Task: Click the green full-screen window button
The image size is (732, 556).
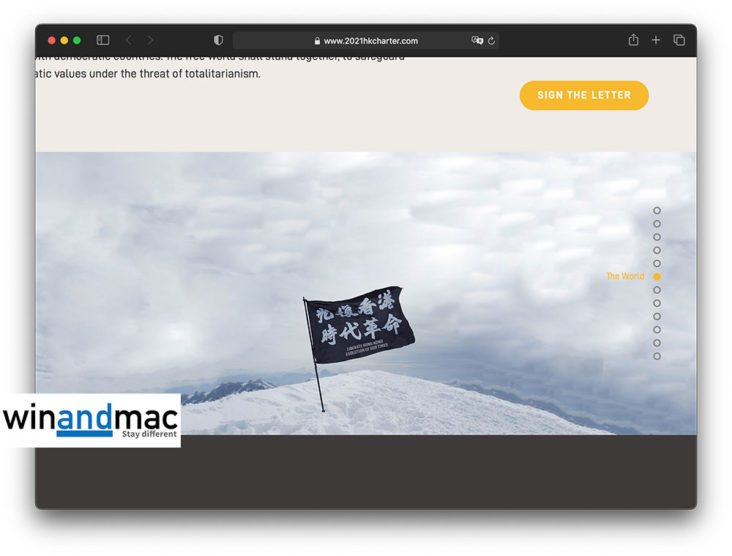Action: click(x=77, y=40)
